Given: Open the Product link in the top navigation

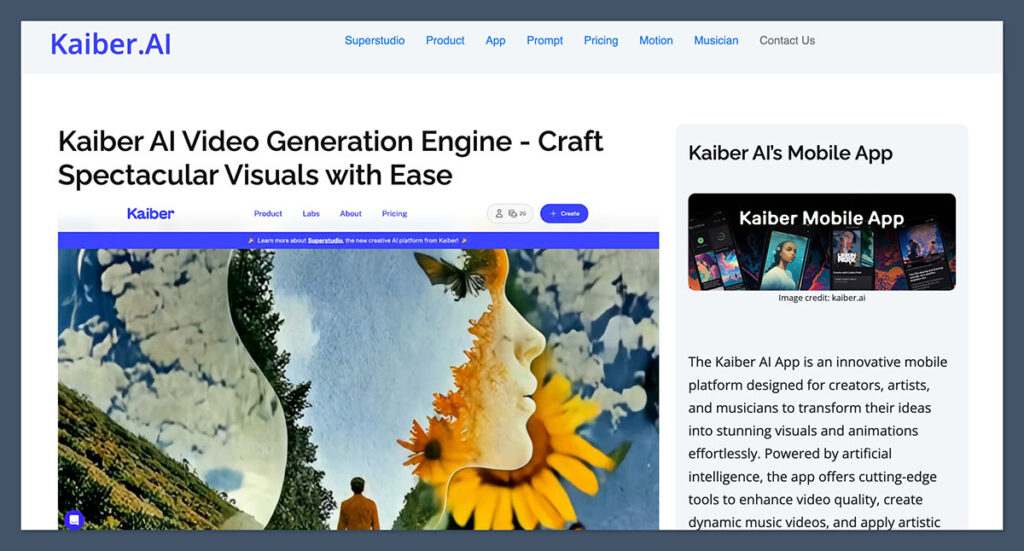Looking at the screenshot, I should (445, 40).
